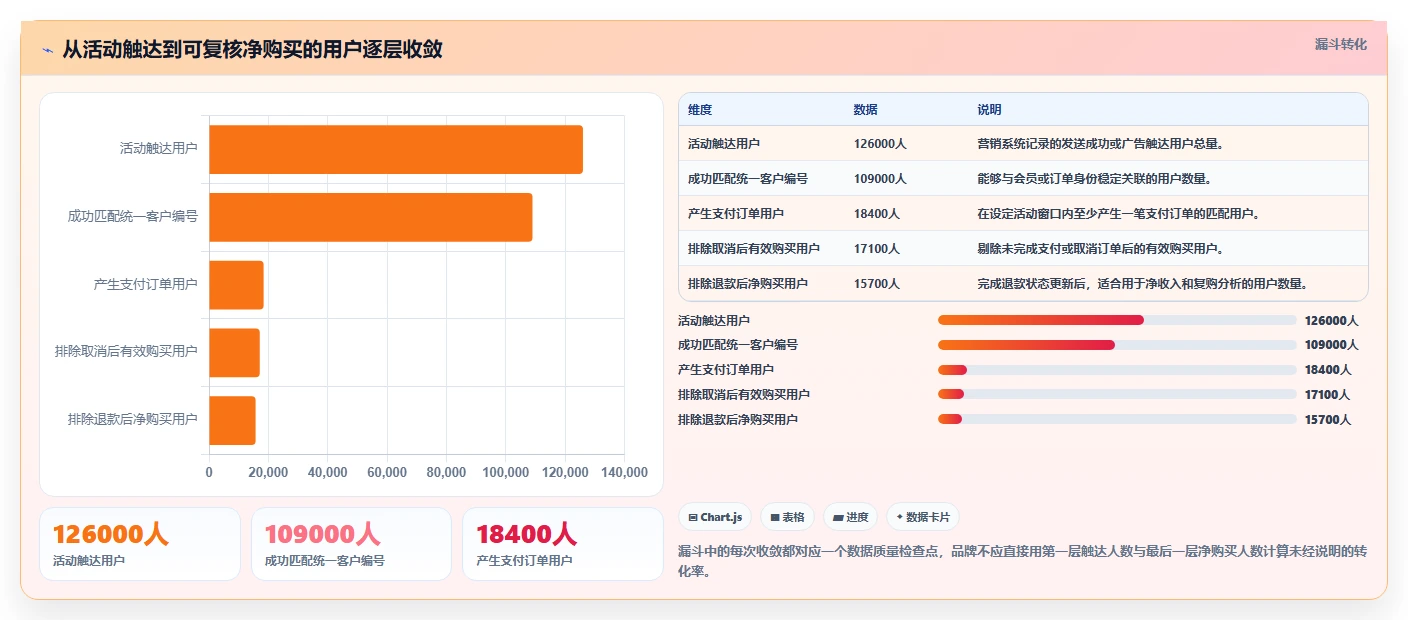Click 排除退款后净购买用户 label in the progress list
The image size is (1408, 620).
738,420
